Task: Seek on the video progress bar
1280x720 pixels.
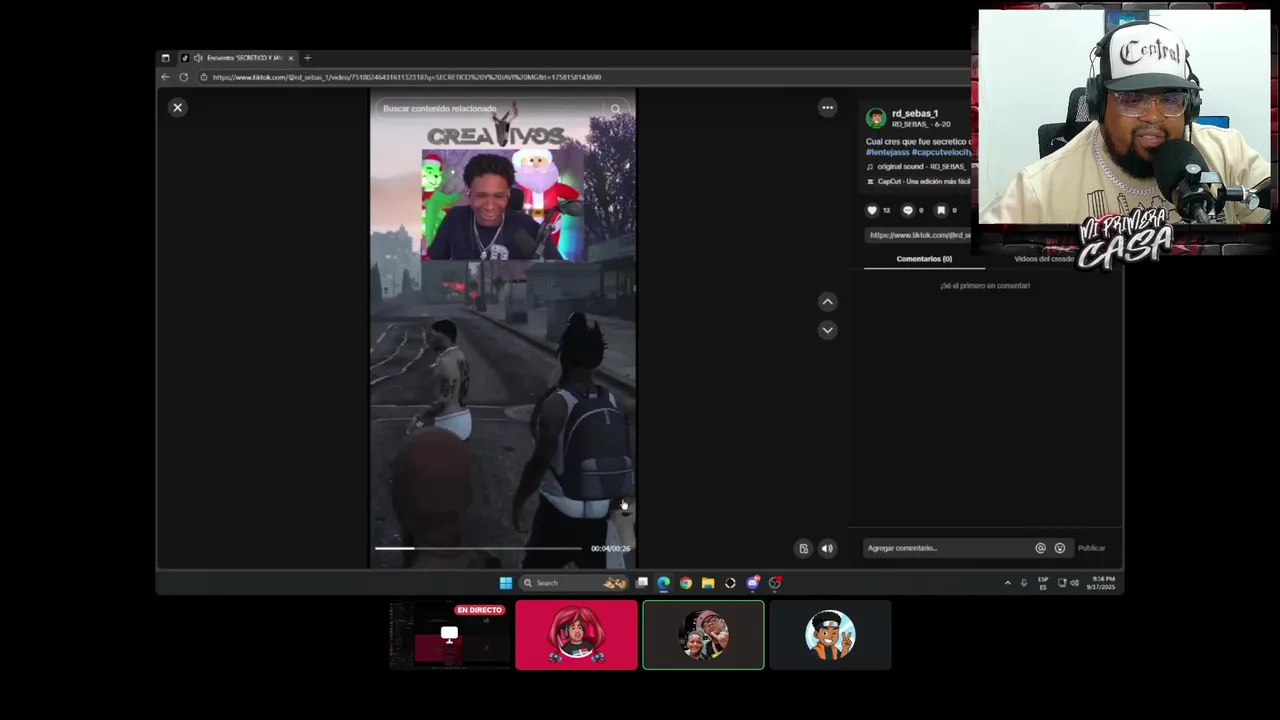Action: pos(478,548)
